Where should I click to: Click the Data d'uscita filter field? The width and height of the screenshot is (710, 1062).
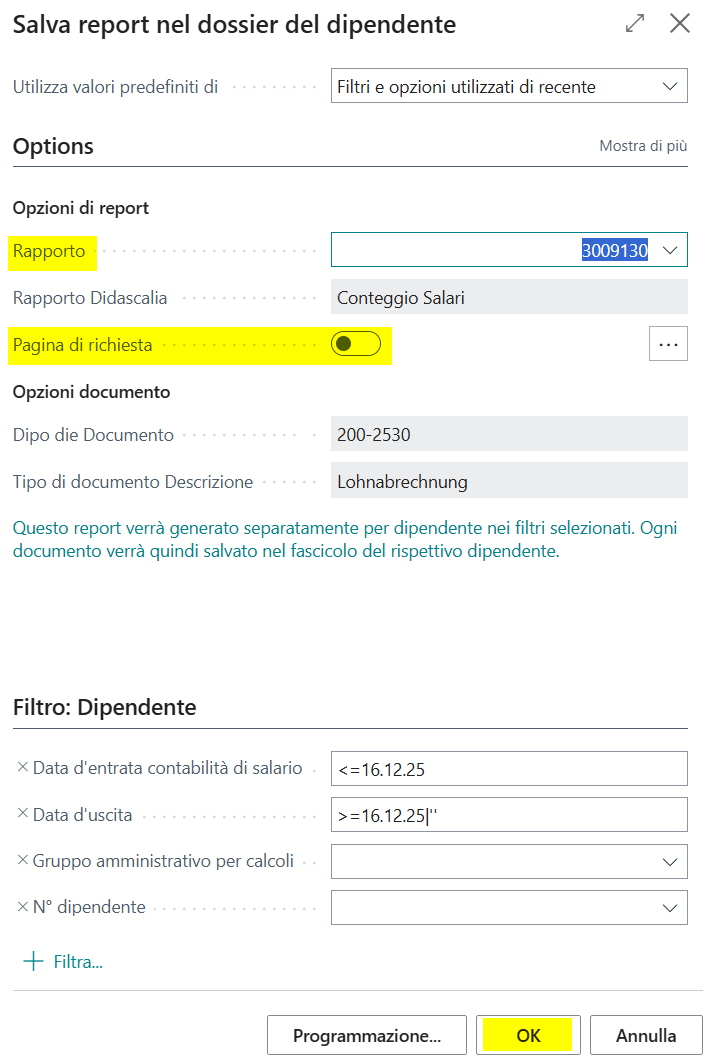(509, 815)
